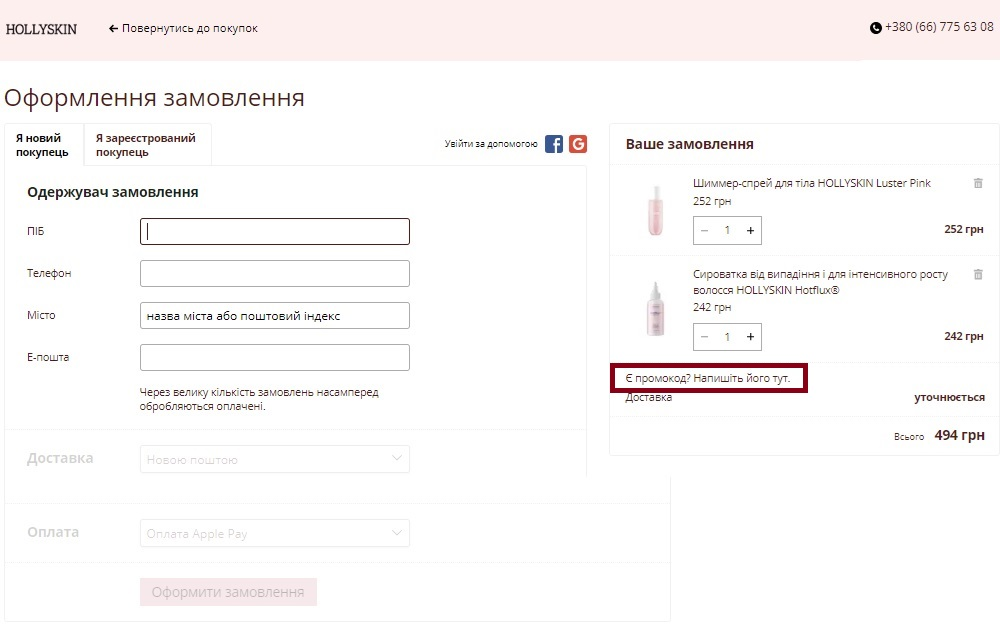The image size is (1000, 639).
Task: Log in via the Facebook icon
Action: (x=552, y=143)
